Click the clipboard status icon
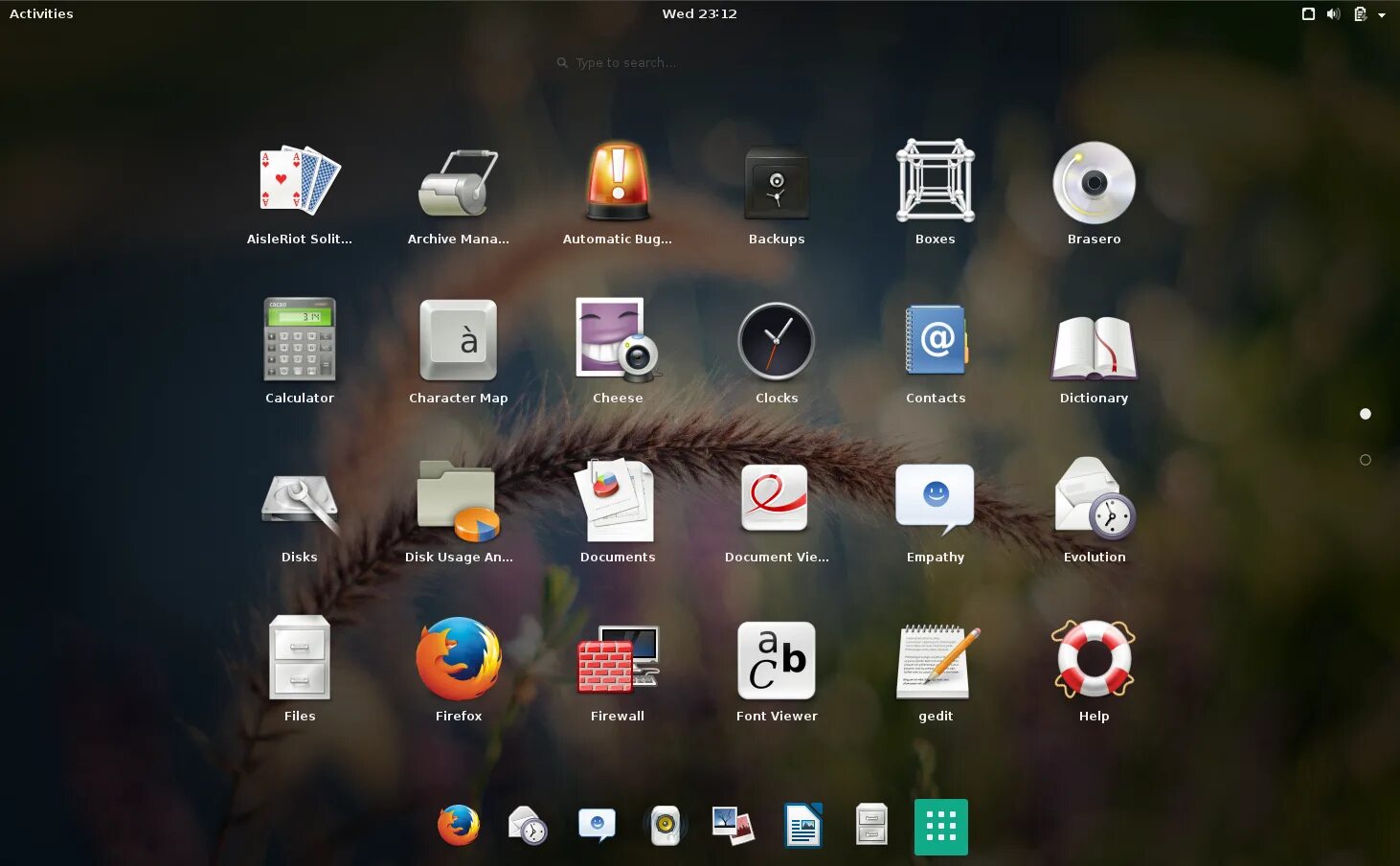Viewport: 1400px width, 866px height. (1360, 13)
